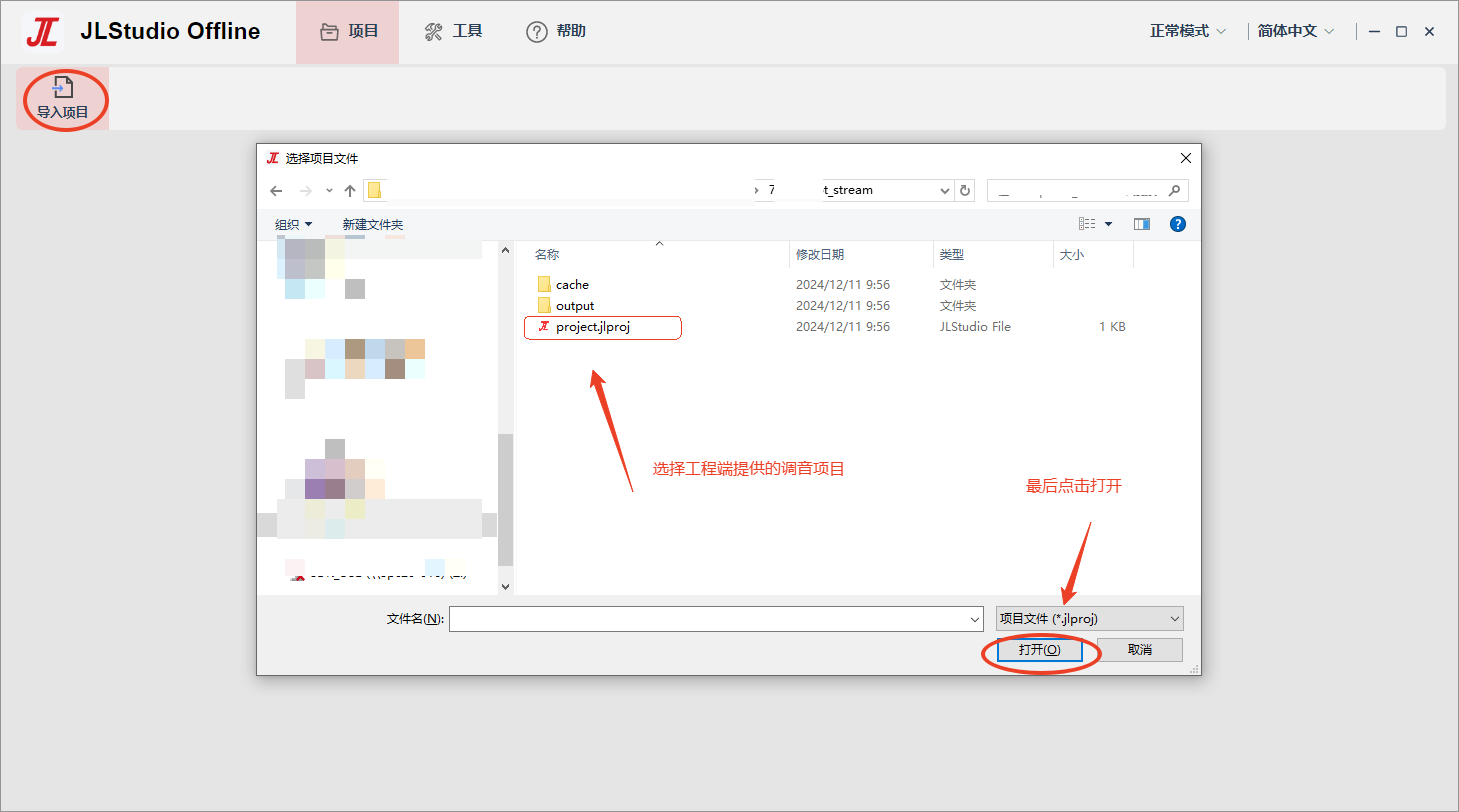The height and width of the screenshot is (812, 1459).
Task: Open the 帮助 menu tab
Action: tap(556, 32)
